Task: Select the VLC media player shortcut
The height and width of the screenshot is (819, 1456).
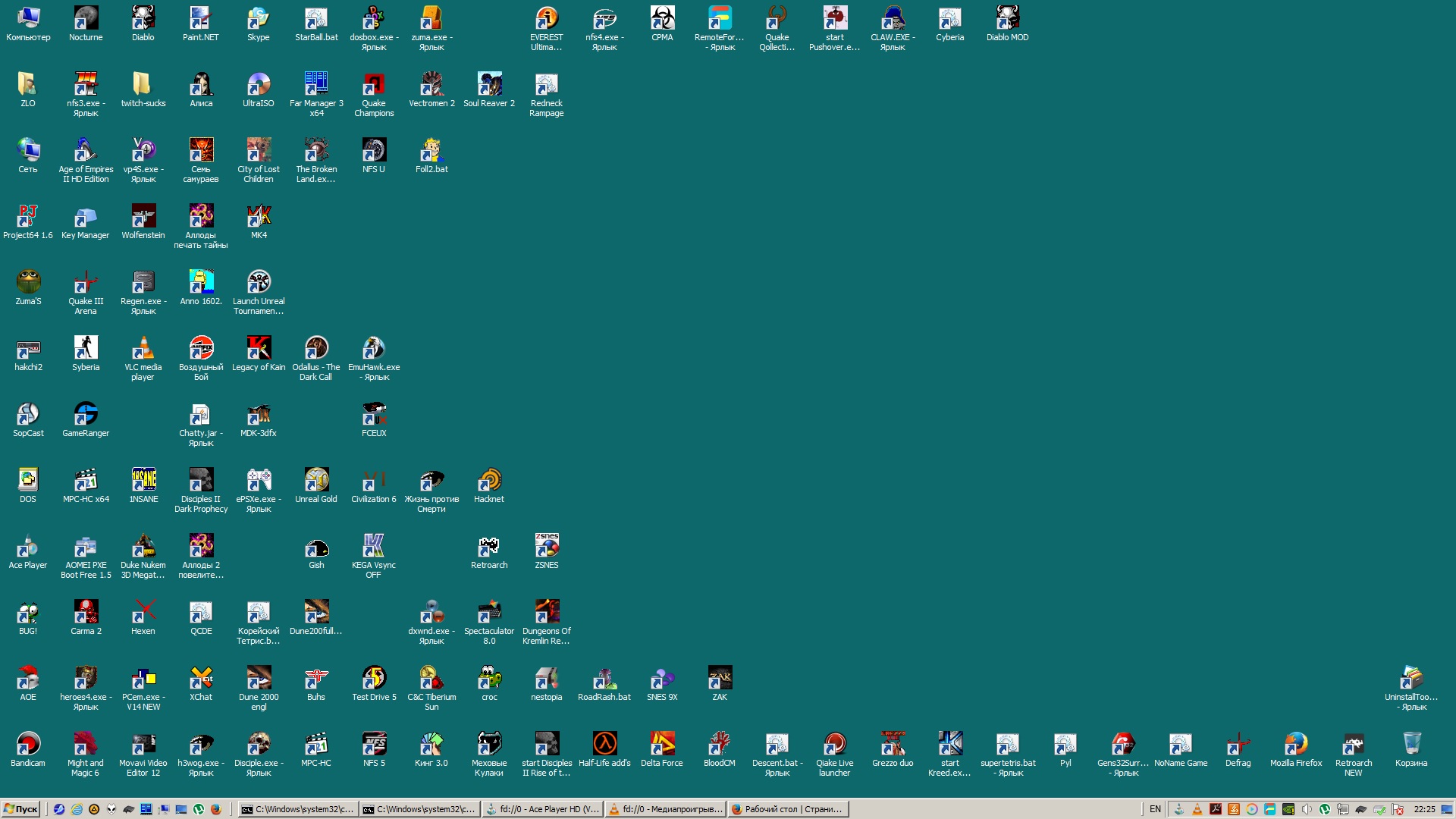Action: pos(143,349)
